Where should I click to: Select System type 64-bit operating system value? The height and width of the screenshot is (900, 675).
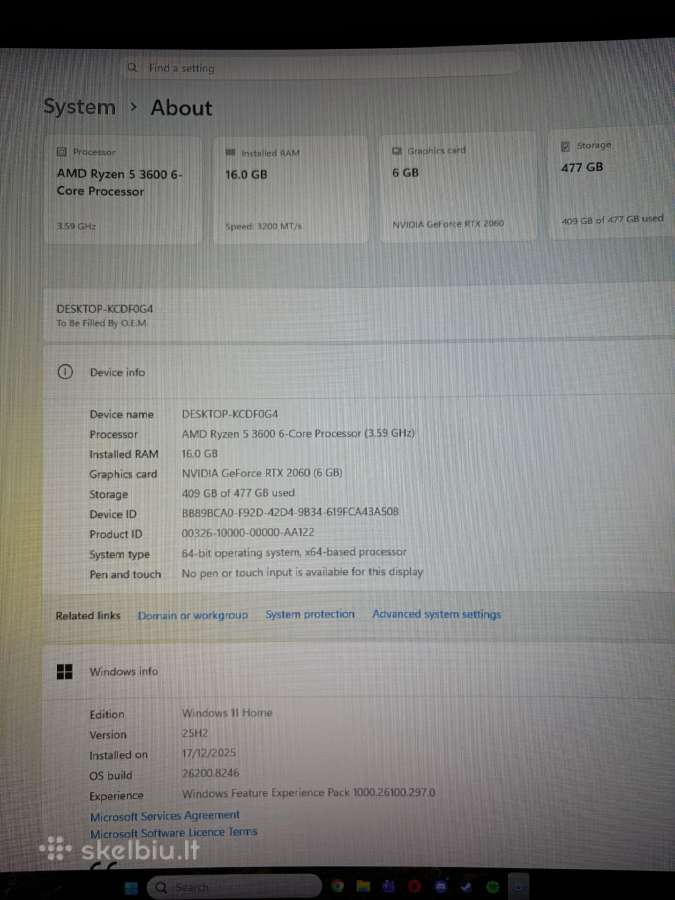[294, 552]
